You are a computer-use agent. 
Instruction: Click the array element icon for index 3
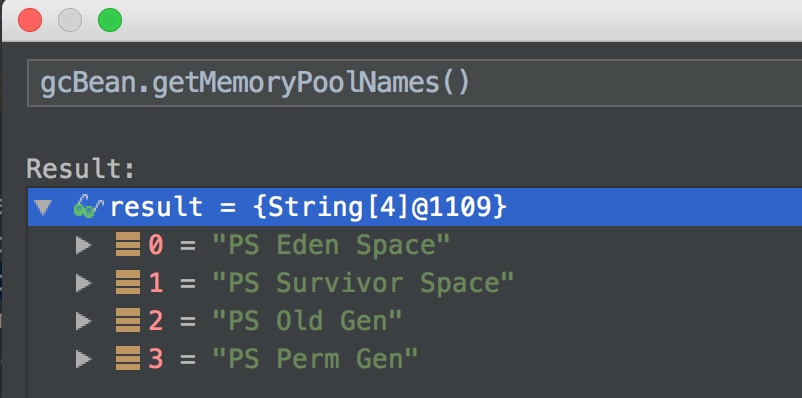coord(128,358)
